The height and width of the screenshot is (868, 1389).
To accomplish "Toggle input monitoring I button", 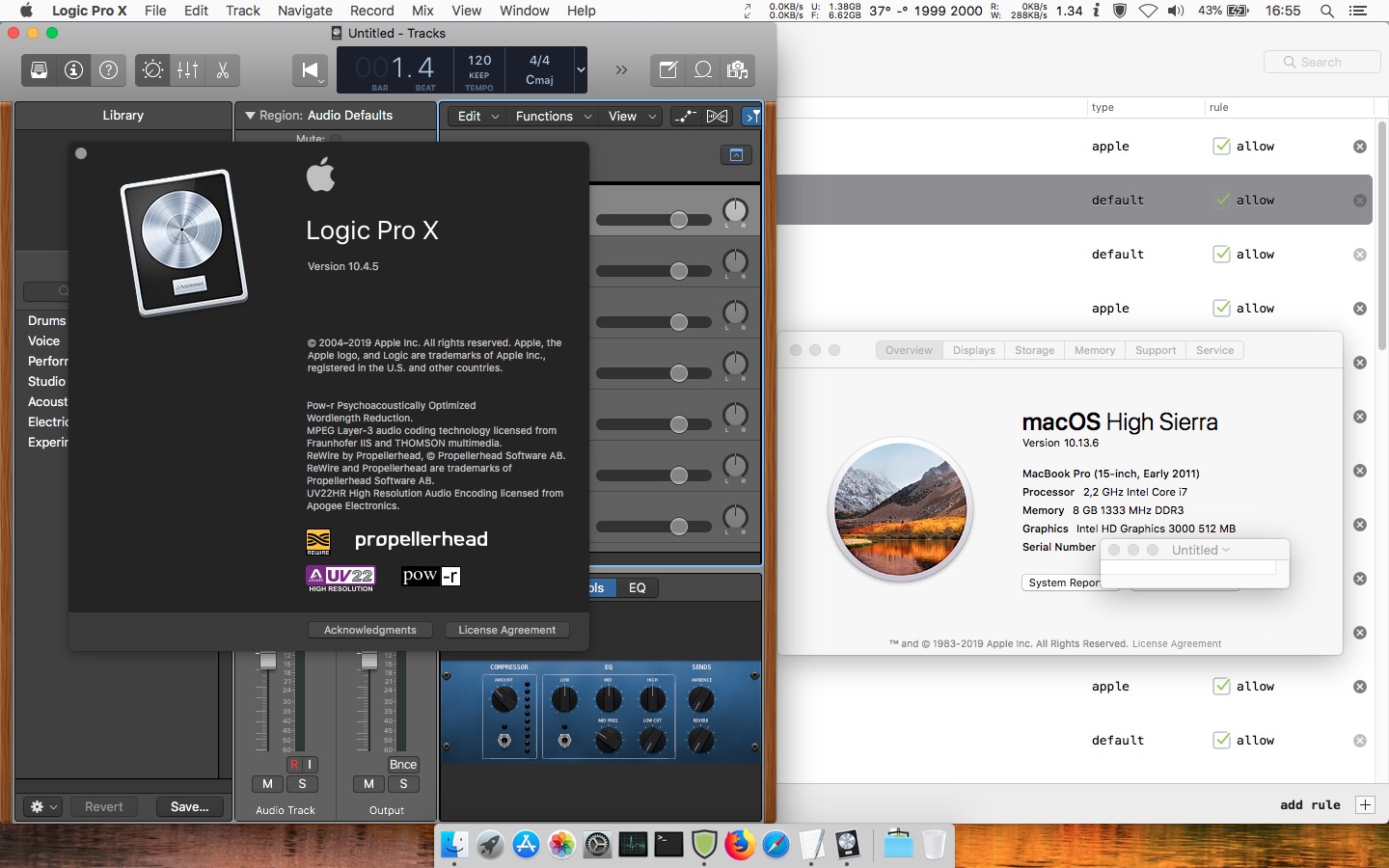I will click(310, 765).
